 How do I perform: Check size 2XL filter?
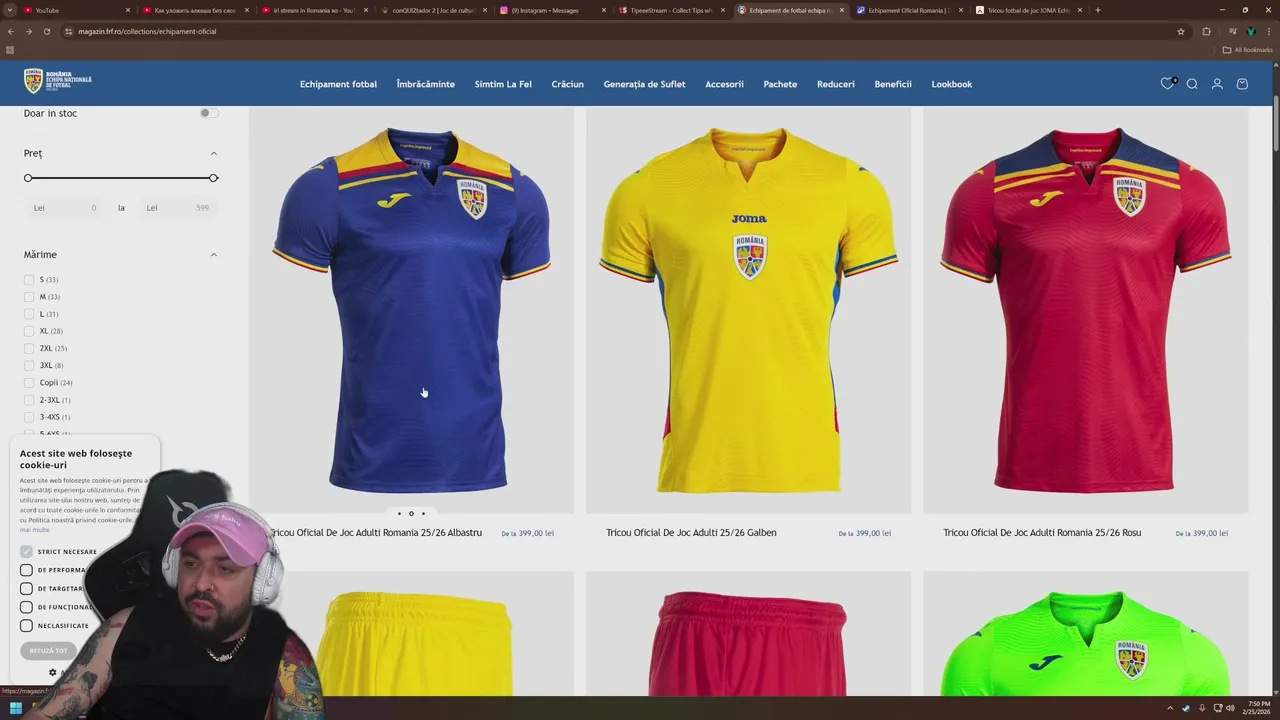click(29, 348)
